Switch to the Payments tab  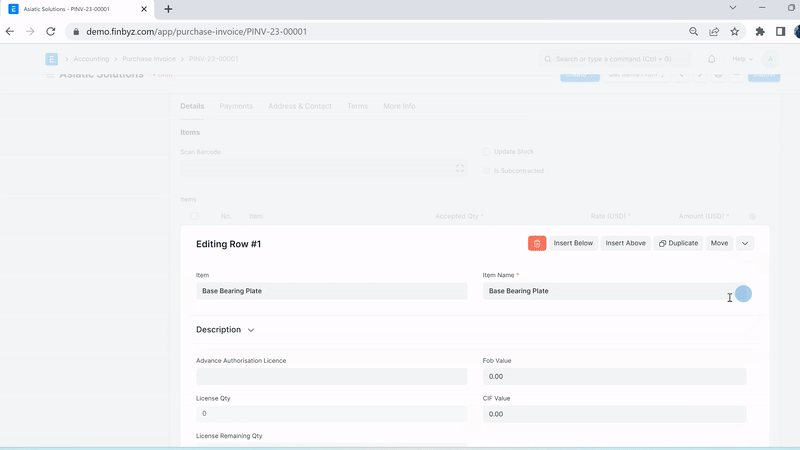click(x=236, y=106)
